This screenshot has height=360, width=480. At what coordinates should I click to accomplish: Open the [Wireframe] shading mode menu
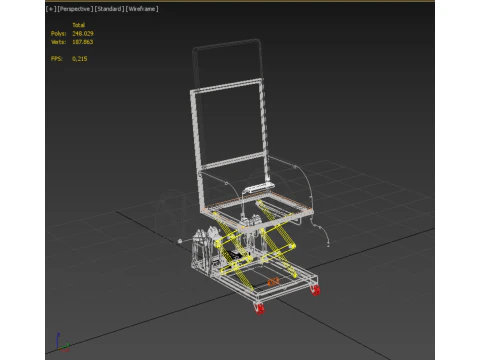pos(142,9)
